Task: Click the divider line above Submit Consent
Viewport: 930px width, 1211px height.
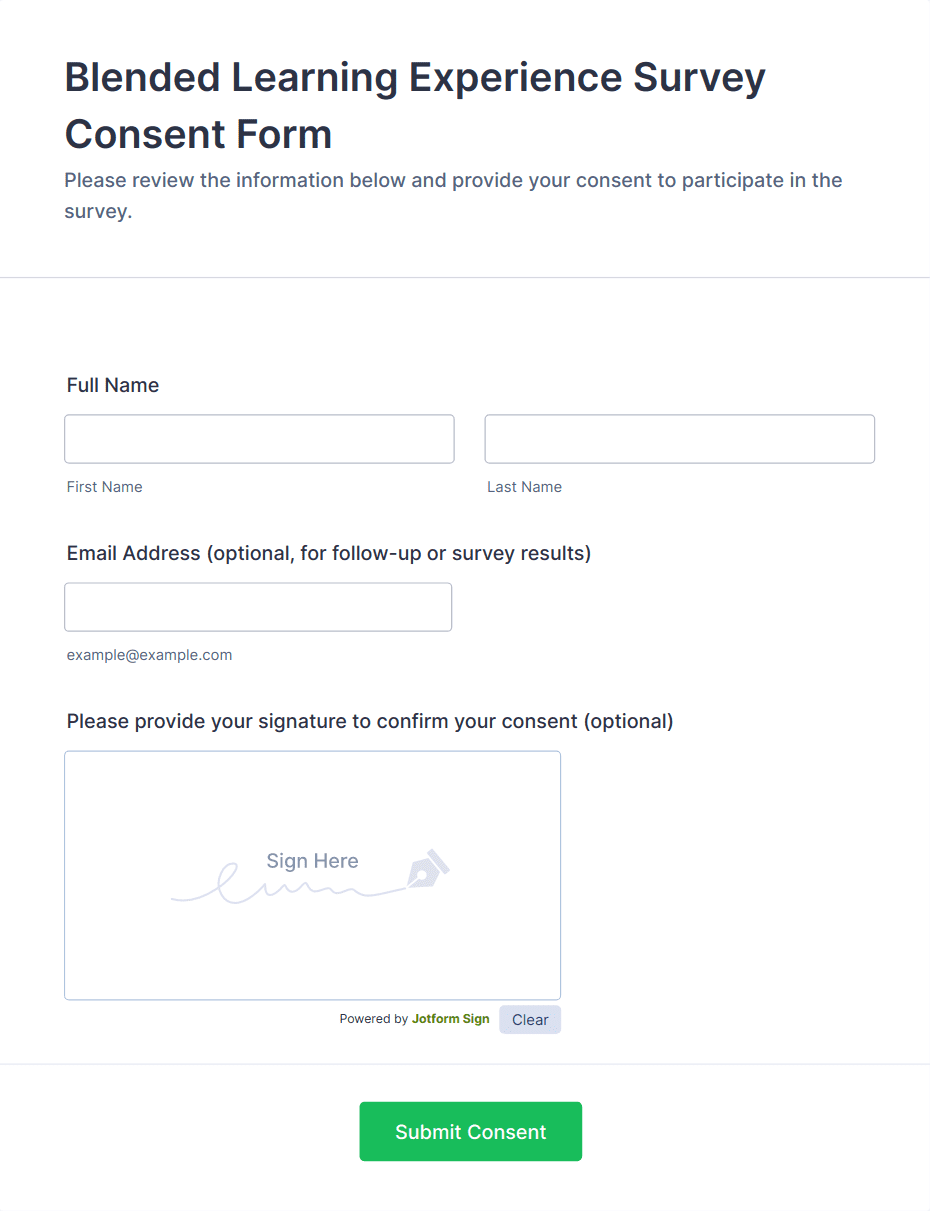Action: click(x=465, y=1064)
